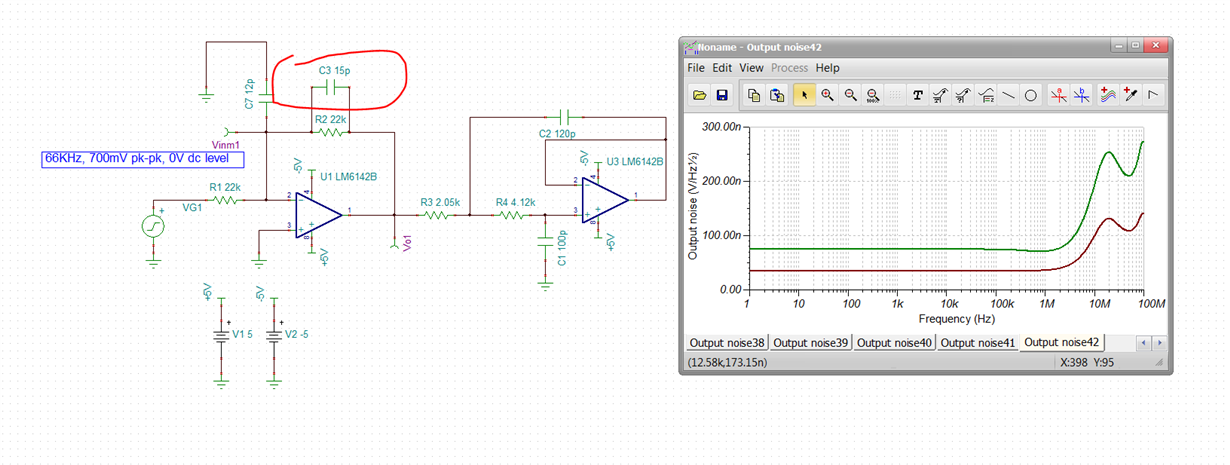This screenshot has height=465, width=1230.
Task: Click the last toolbar flag icon
Action: tap(1153, 95)
